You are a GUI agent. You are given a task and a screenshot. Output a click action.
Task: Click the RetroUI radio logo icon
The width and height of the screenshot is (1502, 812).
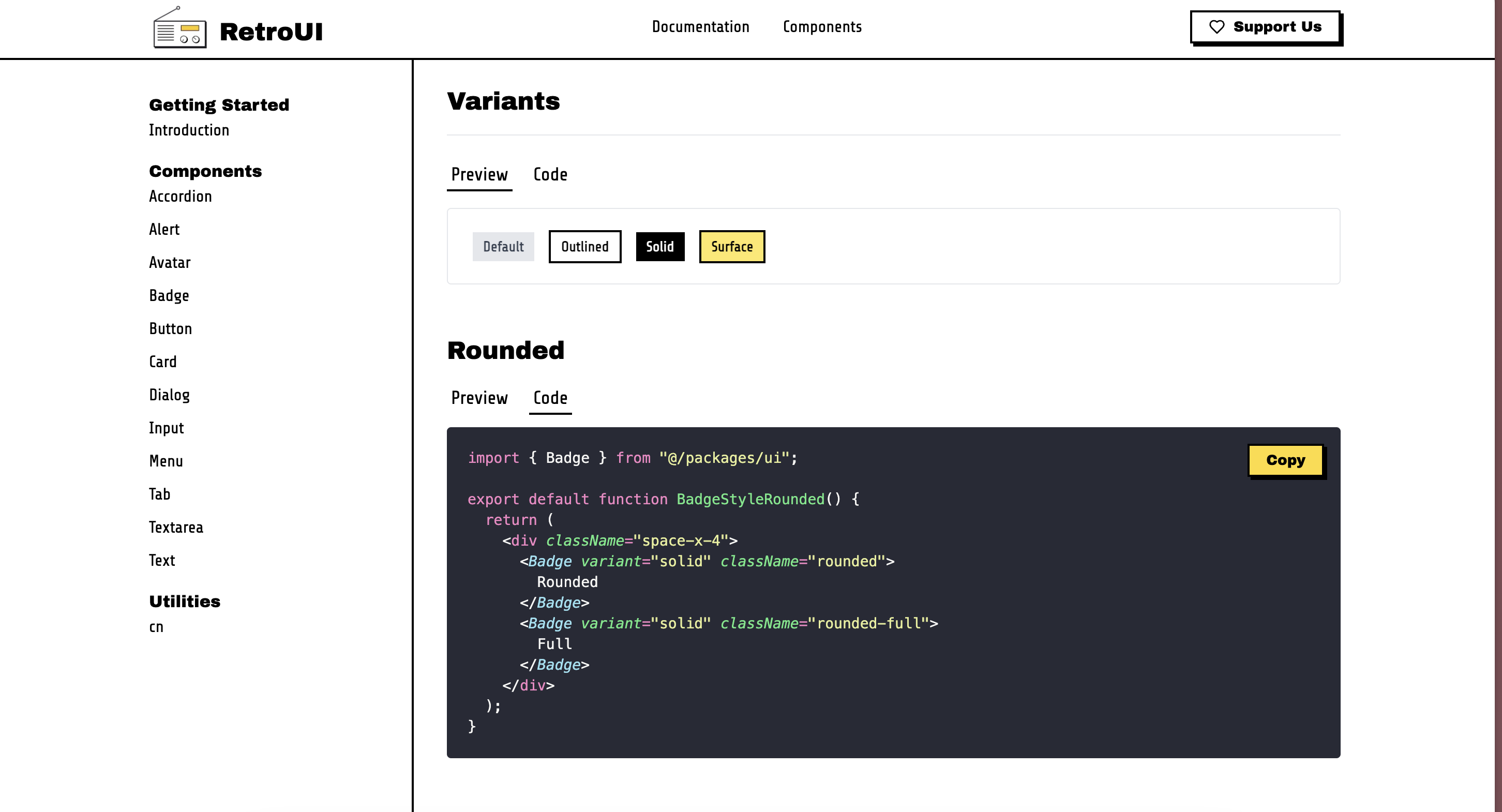click(179, 27)
